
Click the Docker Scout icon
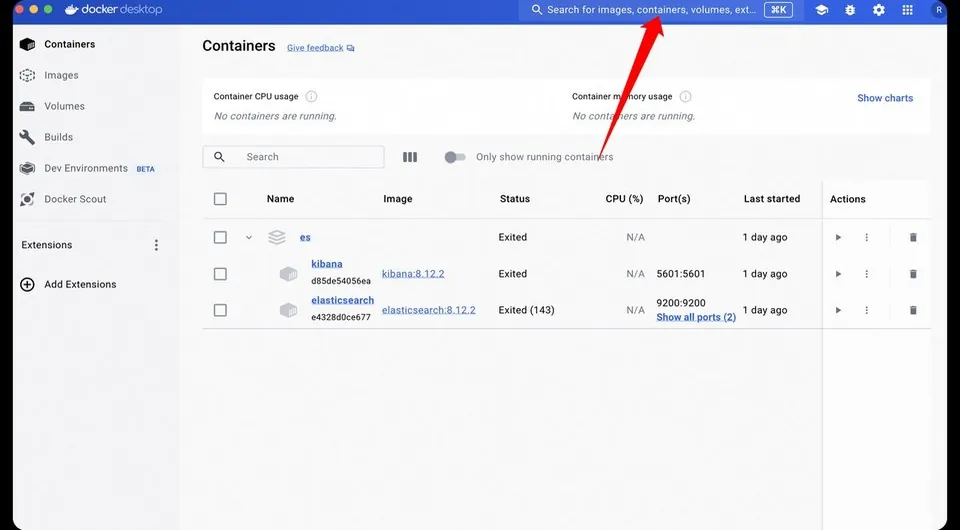tap(27, 199)
